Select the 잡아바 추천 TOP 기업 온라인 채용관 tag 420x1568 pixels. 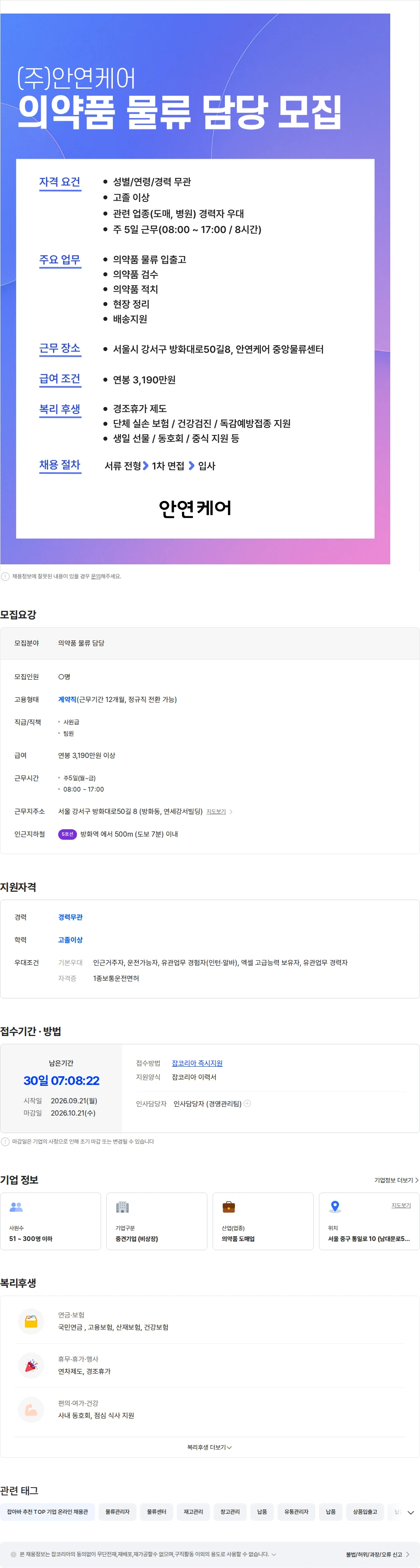point(48,1512)
